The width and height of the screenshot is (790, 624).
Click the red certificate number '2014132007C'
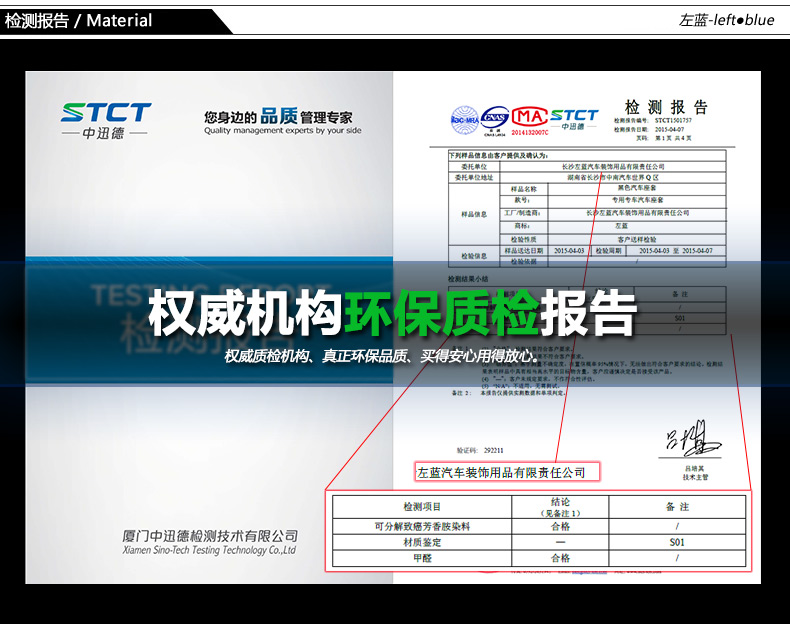pyautogui.click(x=530, y=132)
